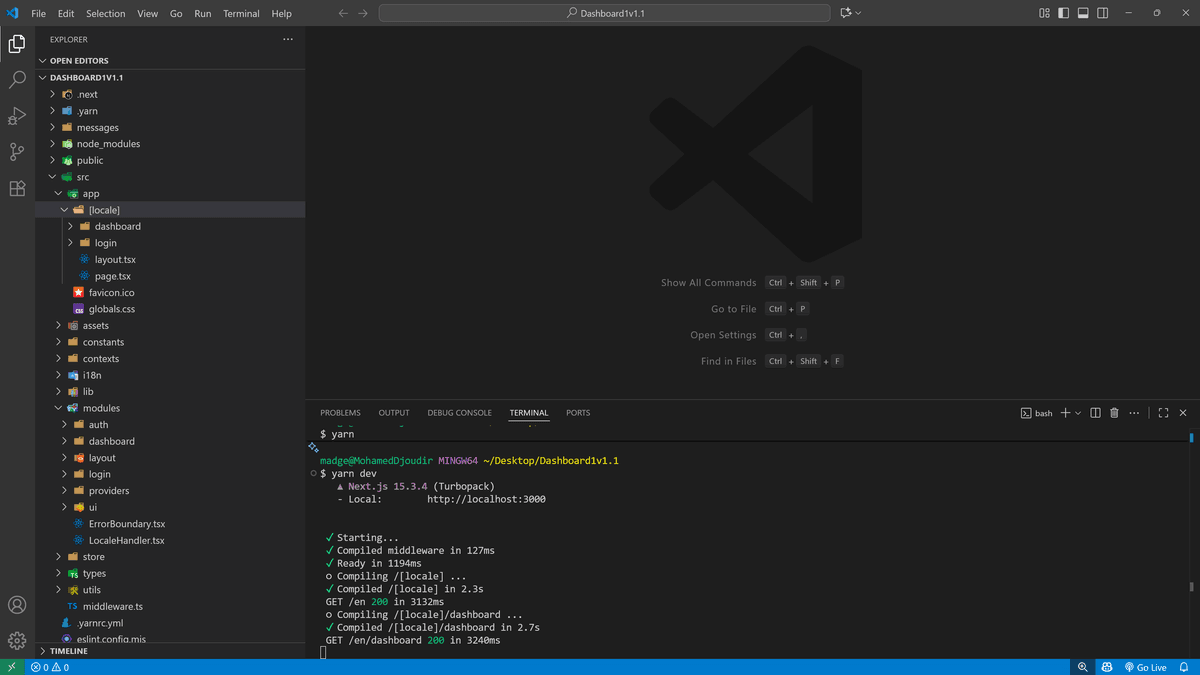Open the Terminal menu in menu bar

(x=241, y=13)
